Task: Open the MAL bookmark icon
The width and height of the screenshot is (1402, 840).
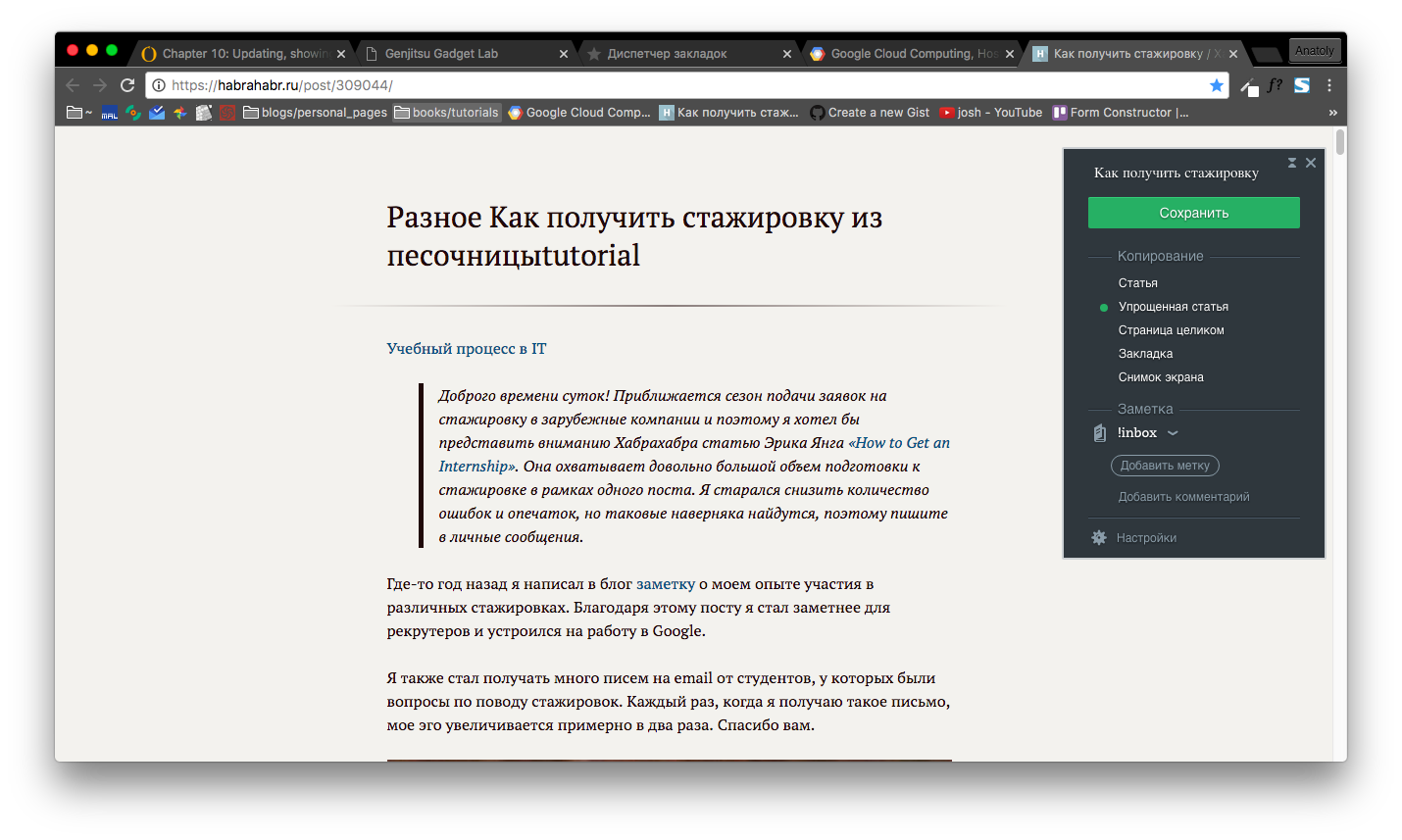Action: [x=110, y=113]
